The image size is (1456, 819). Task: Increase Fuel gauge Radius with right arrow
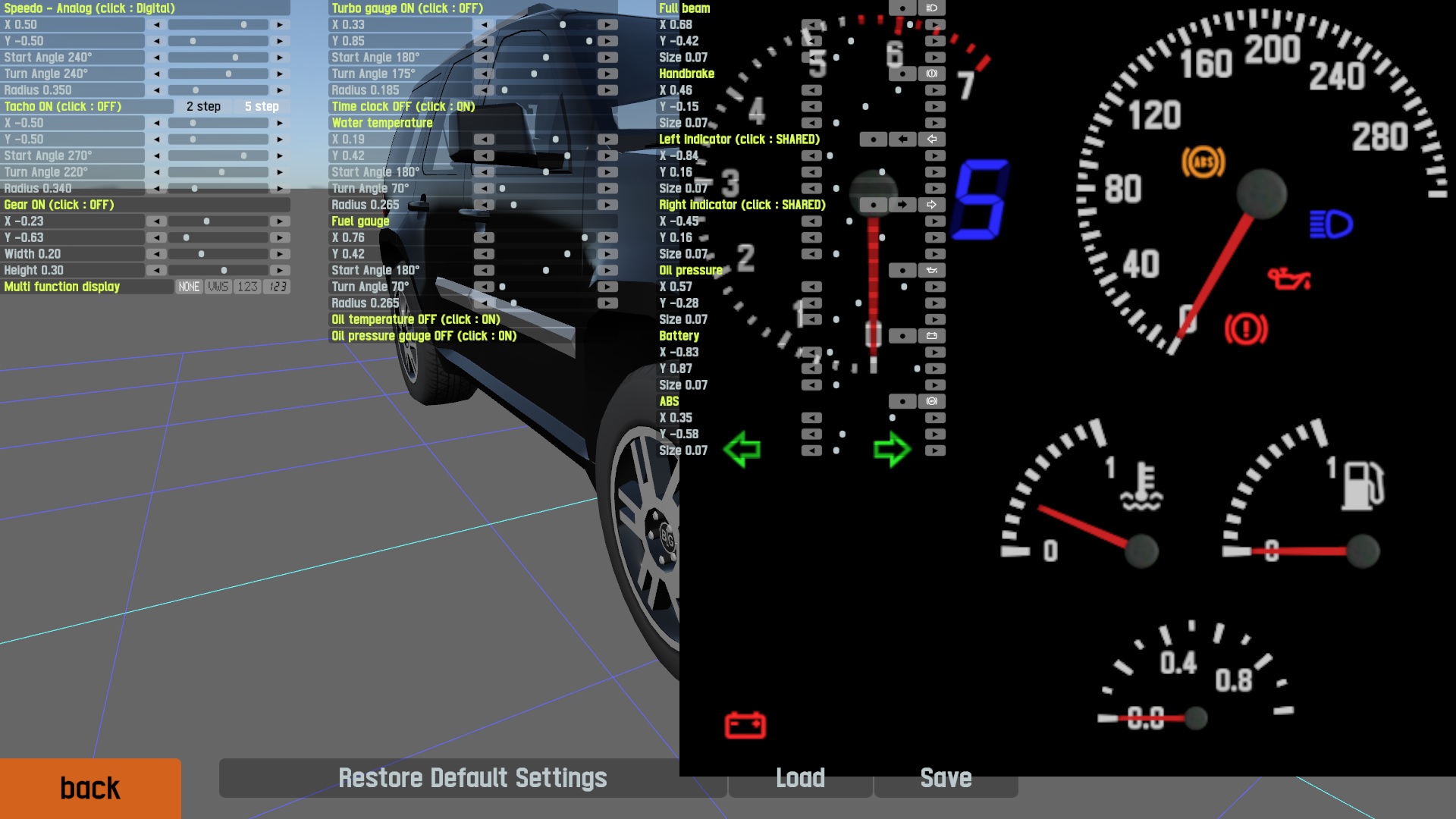607,303
